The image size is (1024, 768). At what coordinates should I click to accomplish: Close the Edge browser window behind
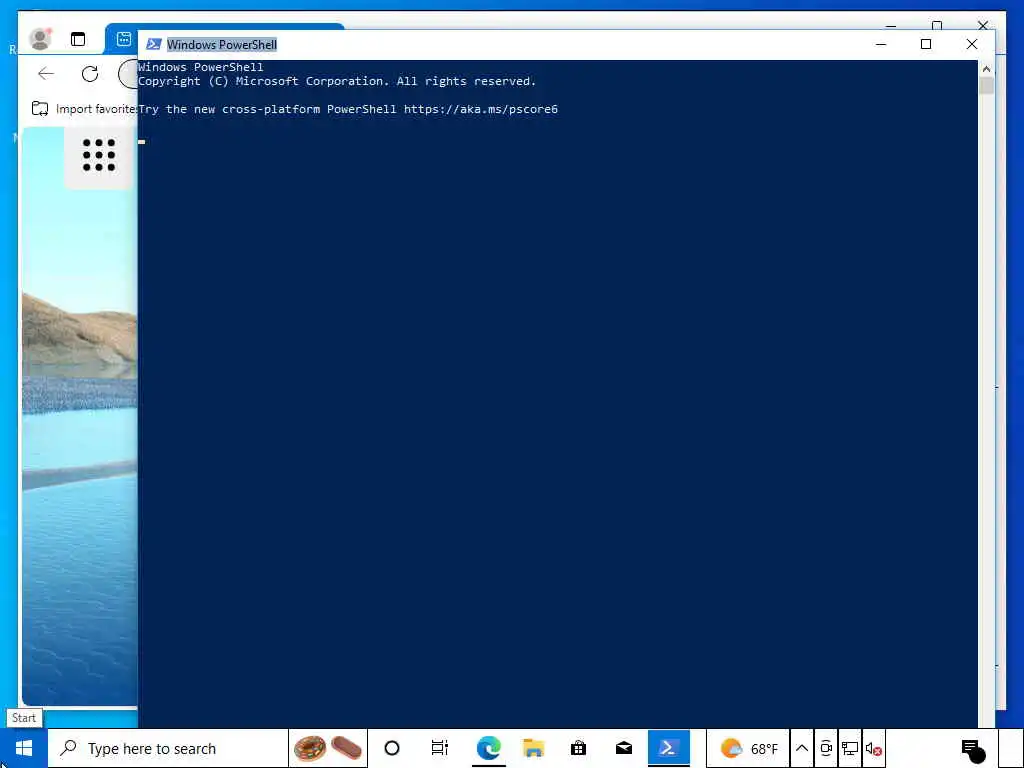coord(983,25)
